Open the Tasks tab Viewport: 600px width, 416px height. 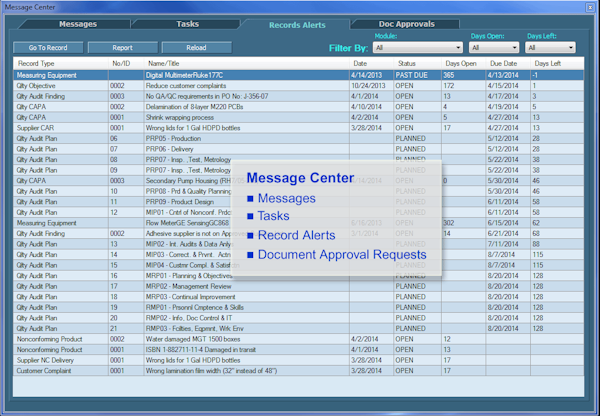point(187,24)
